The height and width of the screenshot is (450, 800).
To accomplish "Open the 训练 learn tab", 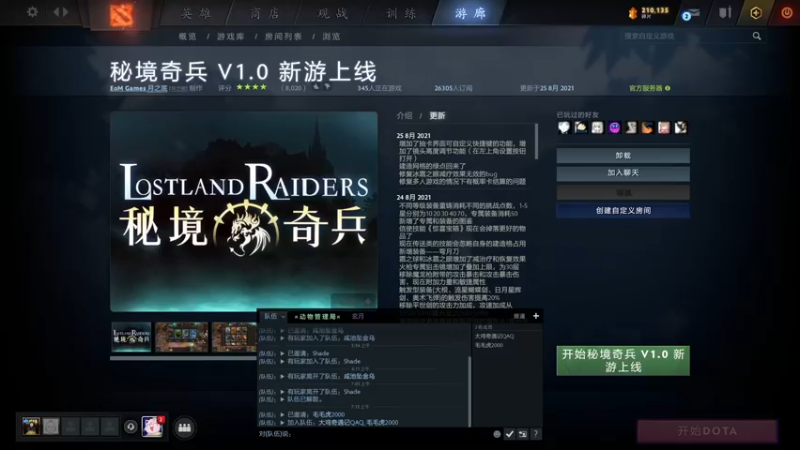I will pos(401,13).
